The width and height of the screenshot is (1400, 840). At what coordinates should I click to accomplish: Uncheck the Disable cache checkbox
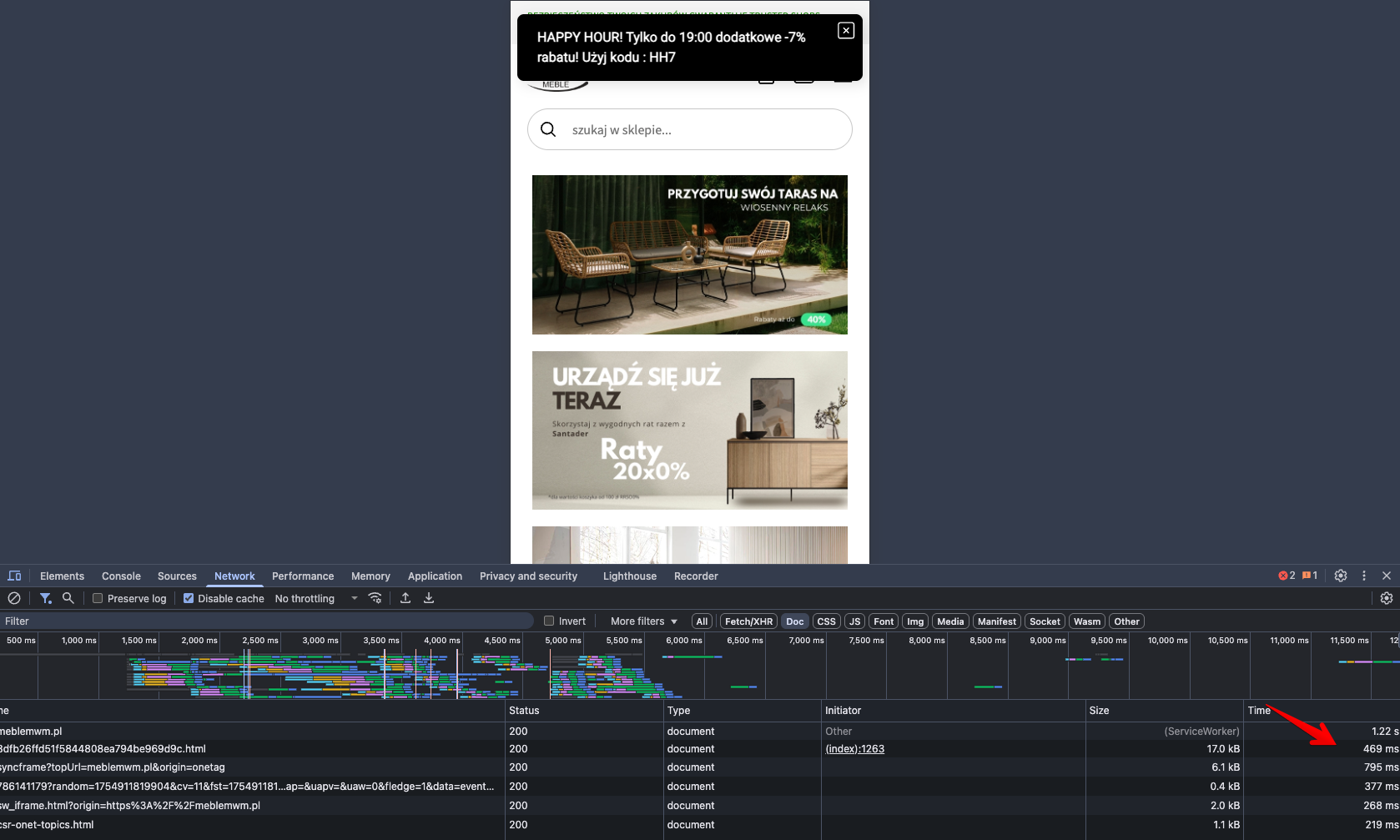[x=189, y=598]
